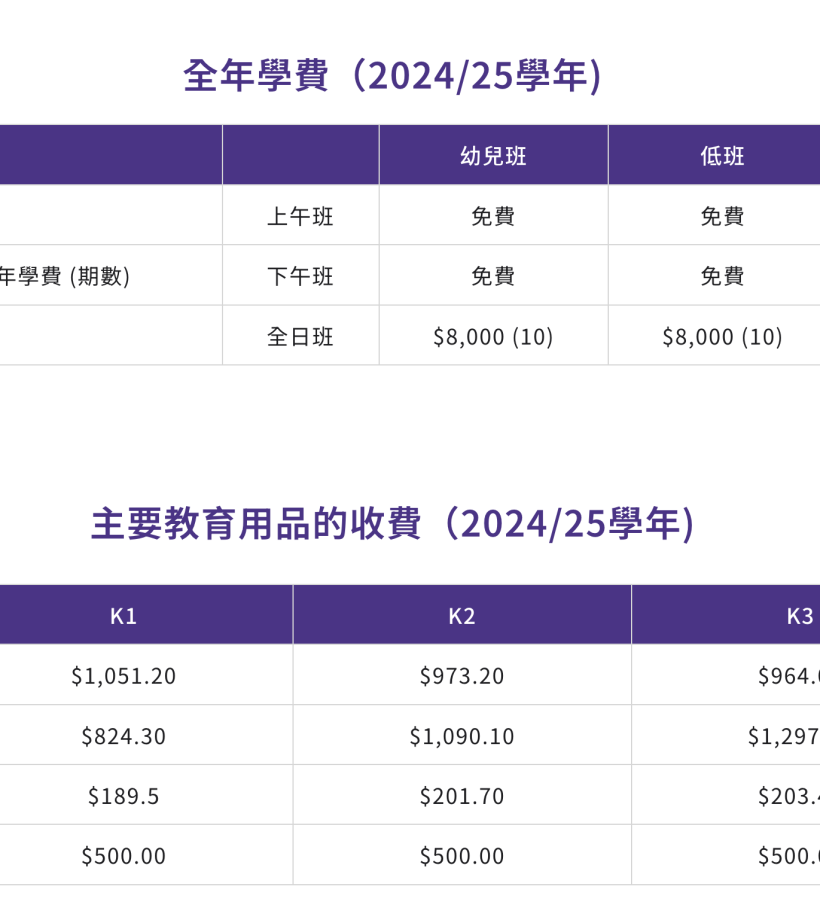This screenshot has height=920, width=820.
Task: Select the 幼兒班 column header
Action: point(493,156)
